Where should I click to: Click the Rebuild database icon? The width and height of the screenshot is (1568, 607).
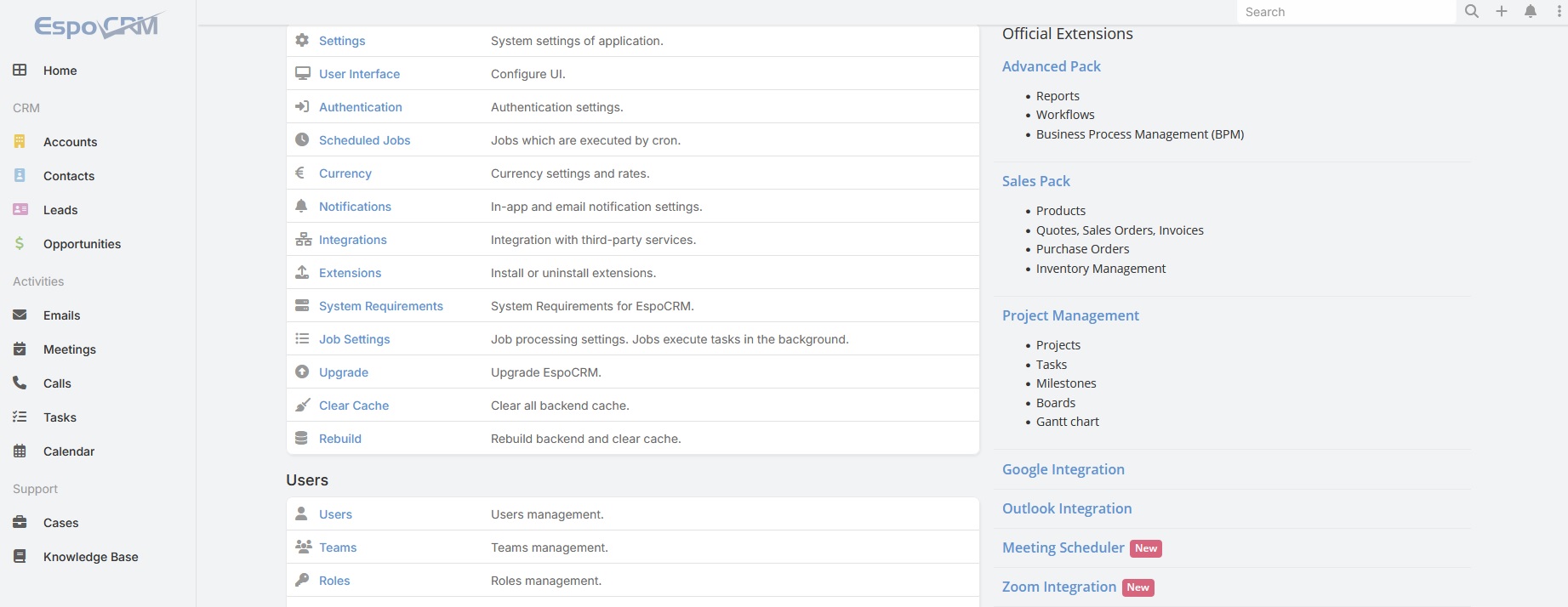point(301,438)
